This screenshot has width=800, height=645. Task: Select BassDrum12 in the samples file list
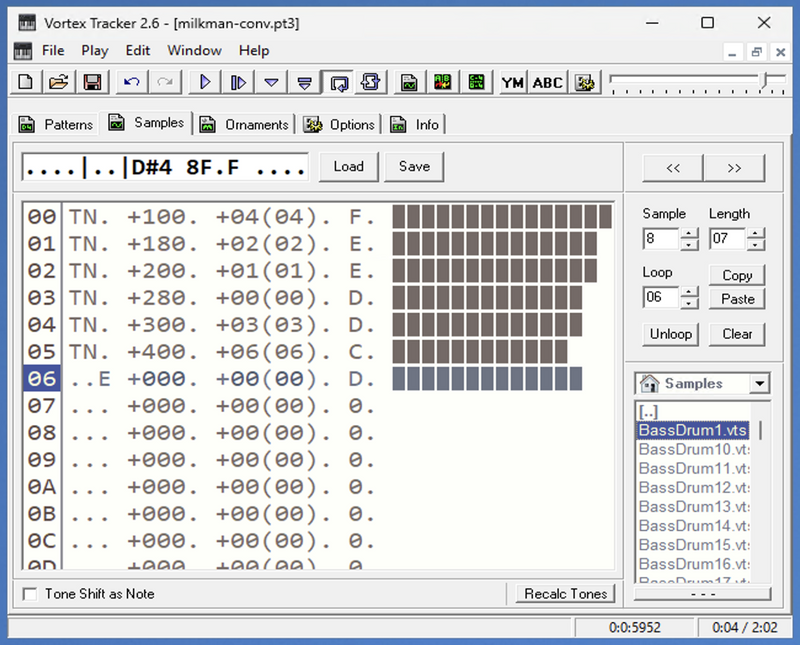click(694, 487)
